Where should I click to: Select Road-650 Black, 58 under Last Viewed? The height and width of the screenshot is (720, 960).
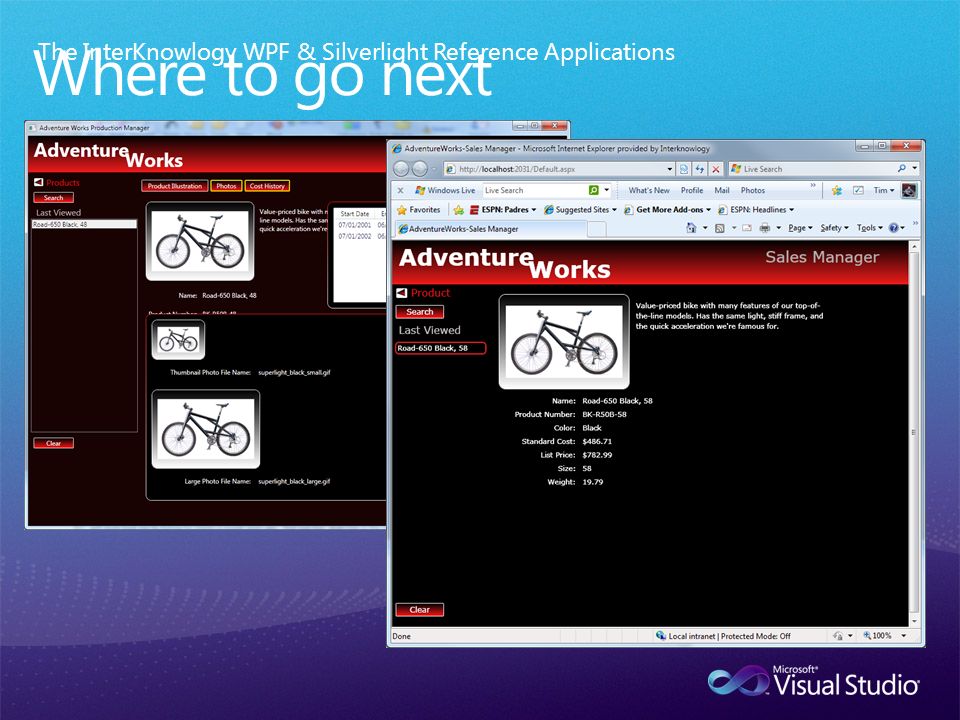pyautogui.click(x=441, y=348)
